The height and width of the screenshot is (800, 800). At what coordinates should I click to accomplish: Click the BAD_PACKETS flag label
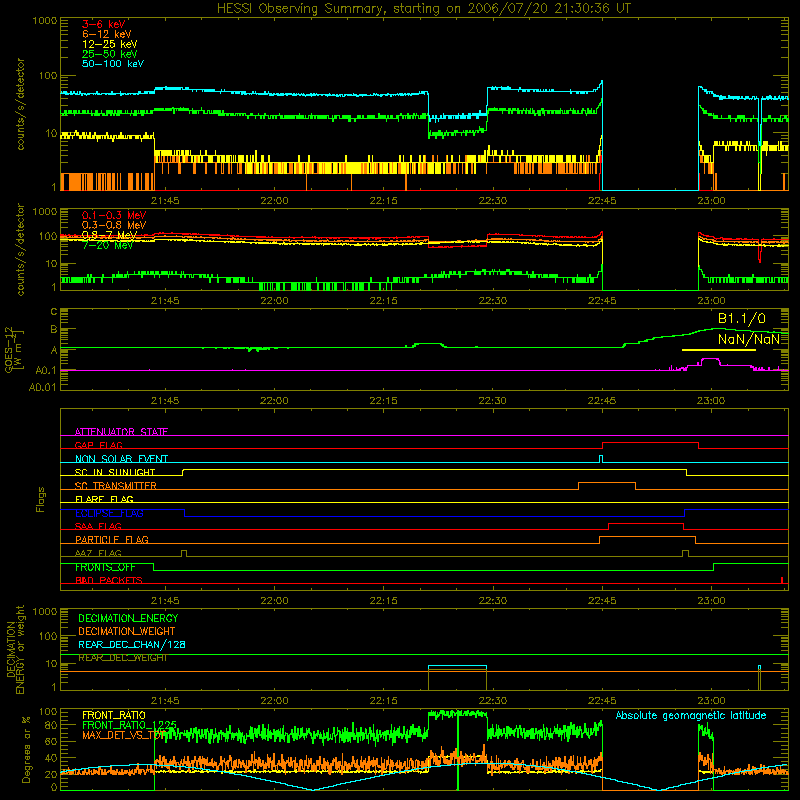point(109,580)
